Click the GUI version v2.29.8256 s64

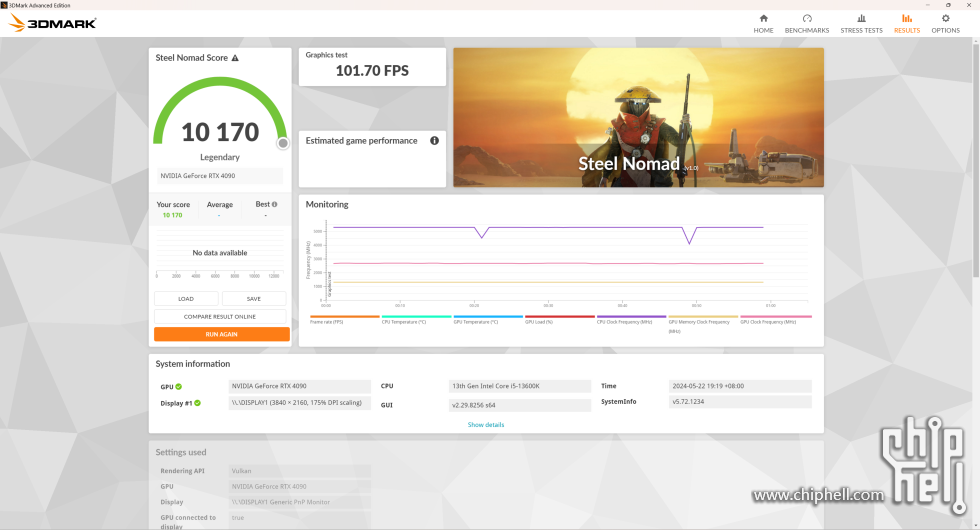pos(520,405)
